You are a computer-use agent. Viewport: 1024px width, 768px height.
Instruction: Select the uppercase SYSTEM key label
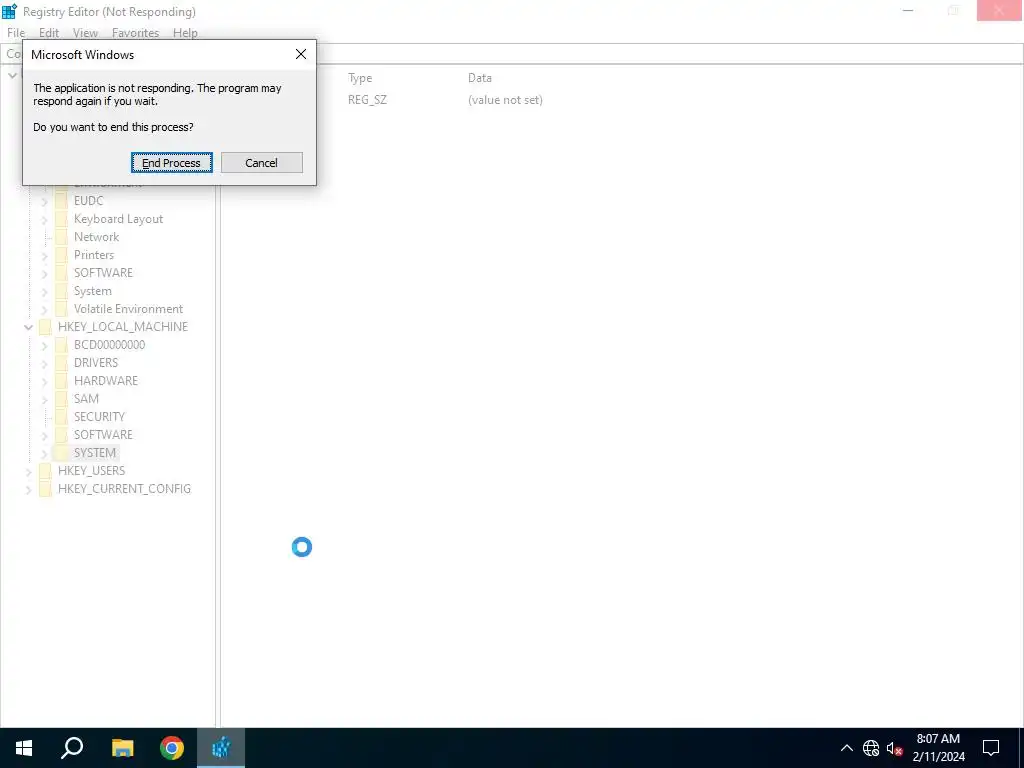click(95, 453)
